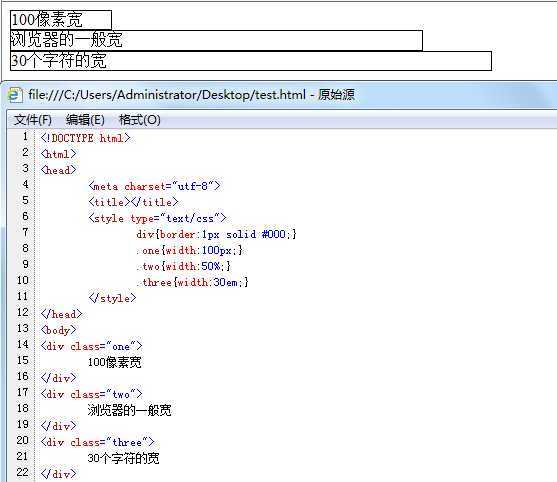Click source text '30个字符的宽' on line 21
557x482 pixels.
click(x=123, y=458)
